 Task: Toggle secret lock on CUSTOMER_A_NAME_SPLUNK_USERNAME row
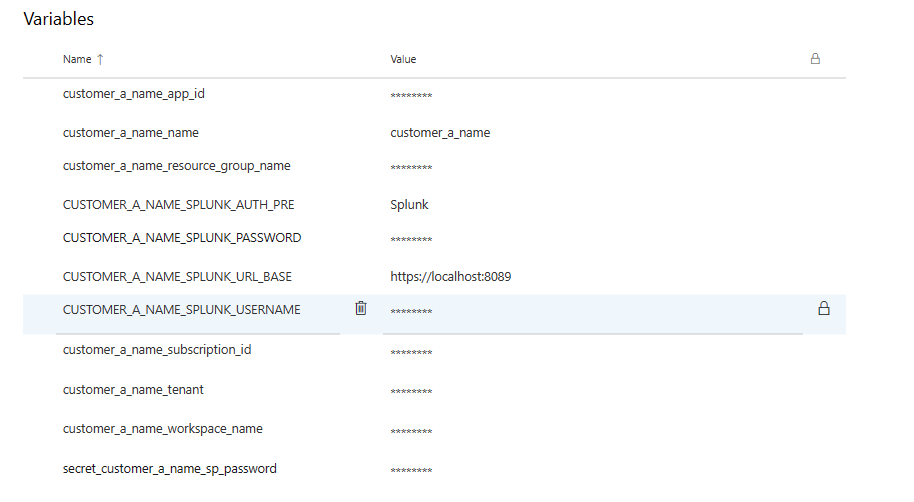[x=824, y=309]
